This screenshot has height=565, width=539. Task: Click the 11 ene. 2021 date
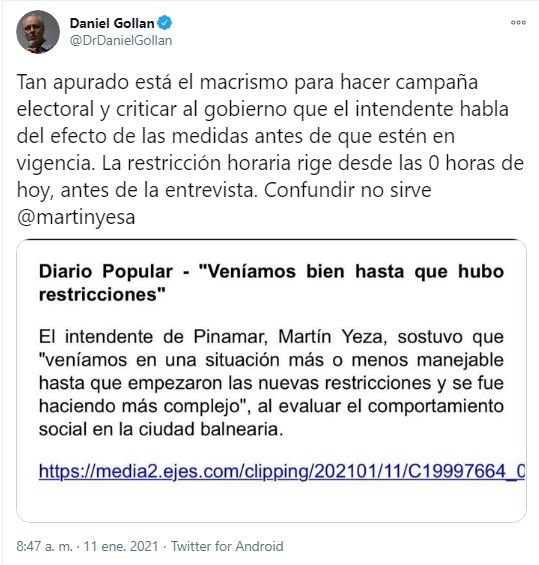point(121,546)
